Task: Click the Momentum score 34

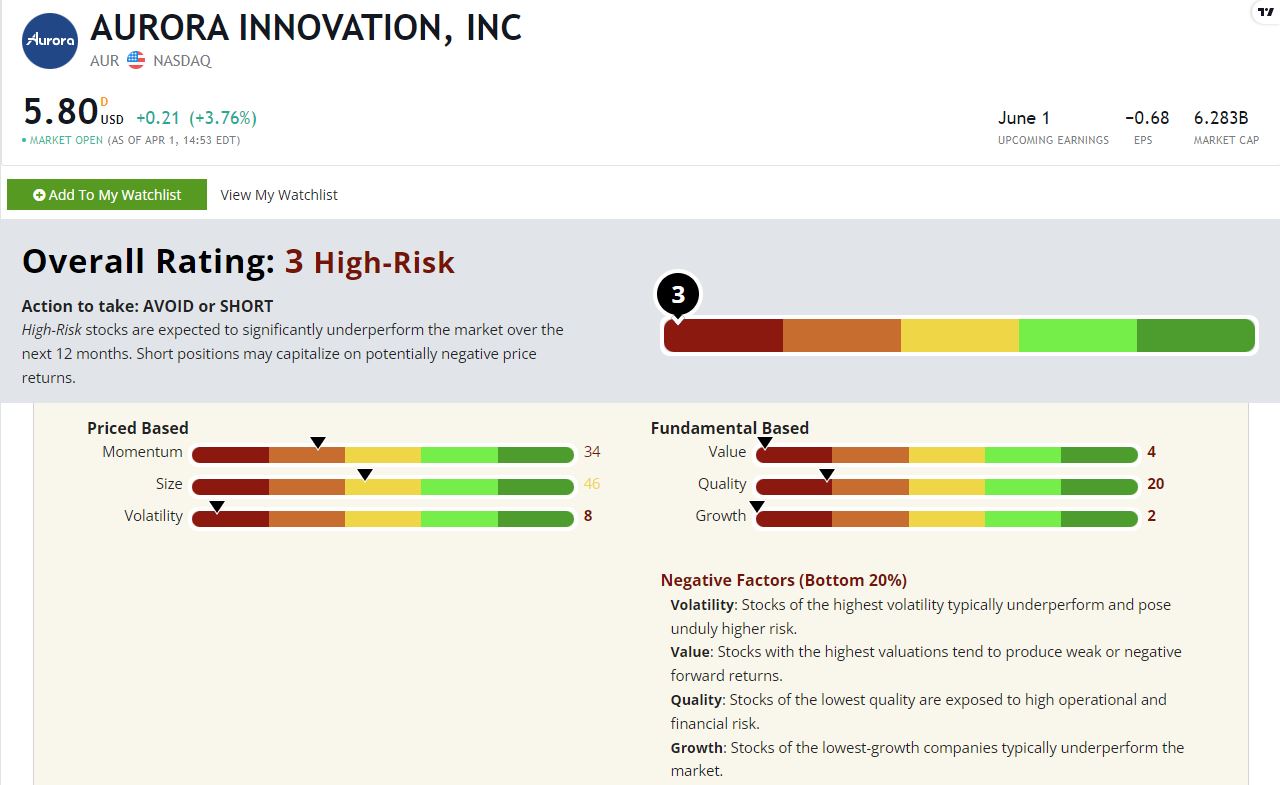Action: (592, 452)
